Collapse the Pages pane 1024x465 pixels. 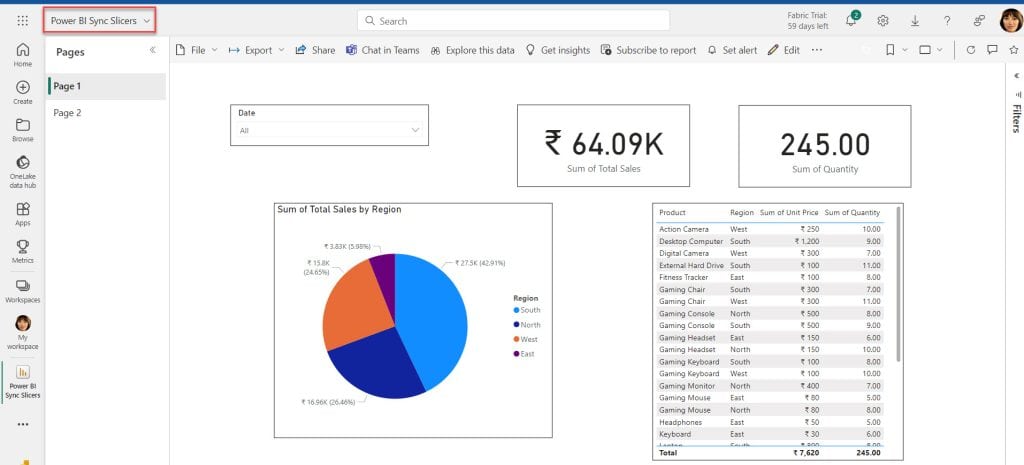(153, 50)
